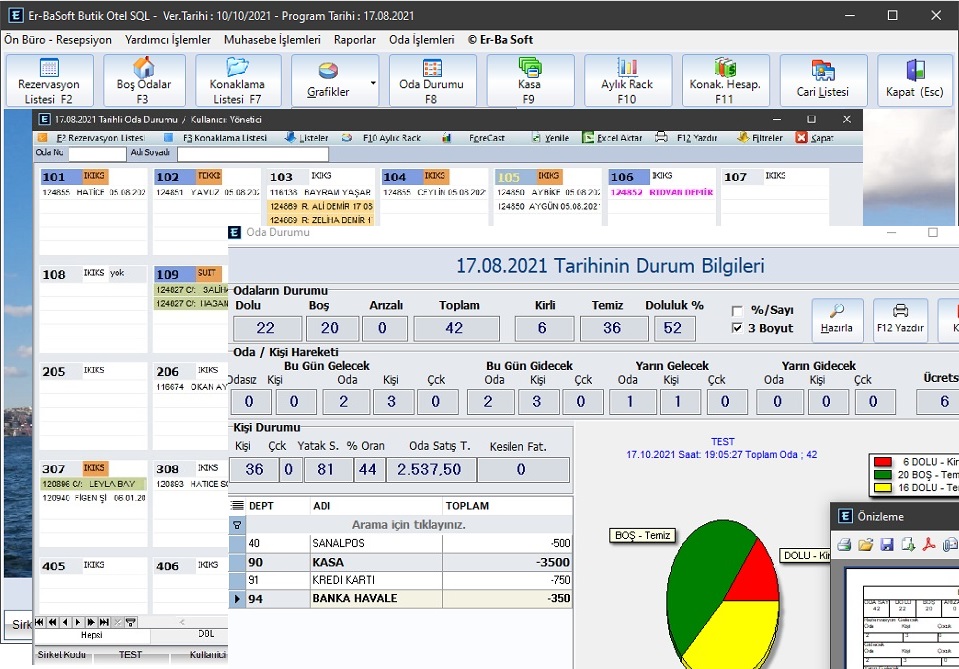Select the Hepsi tab at bottom
Viewport: 959px width, 669px height.
point(92,635)
